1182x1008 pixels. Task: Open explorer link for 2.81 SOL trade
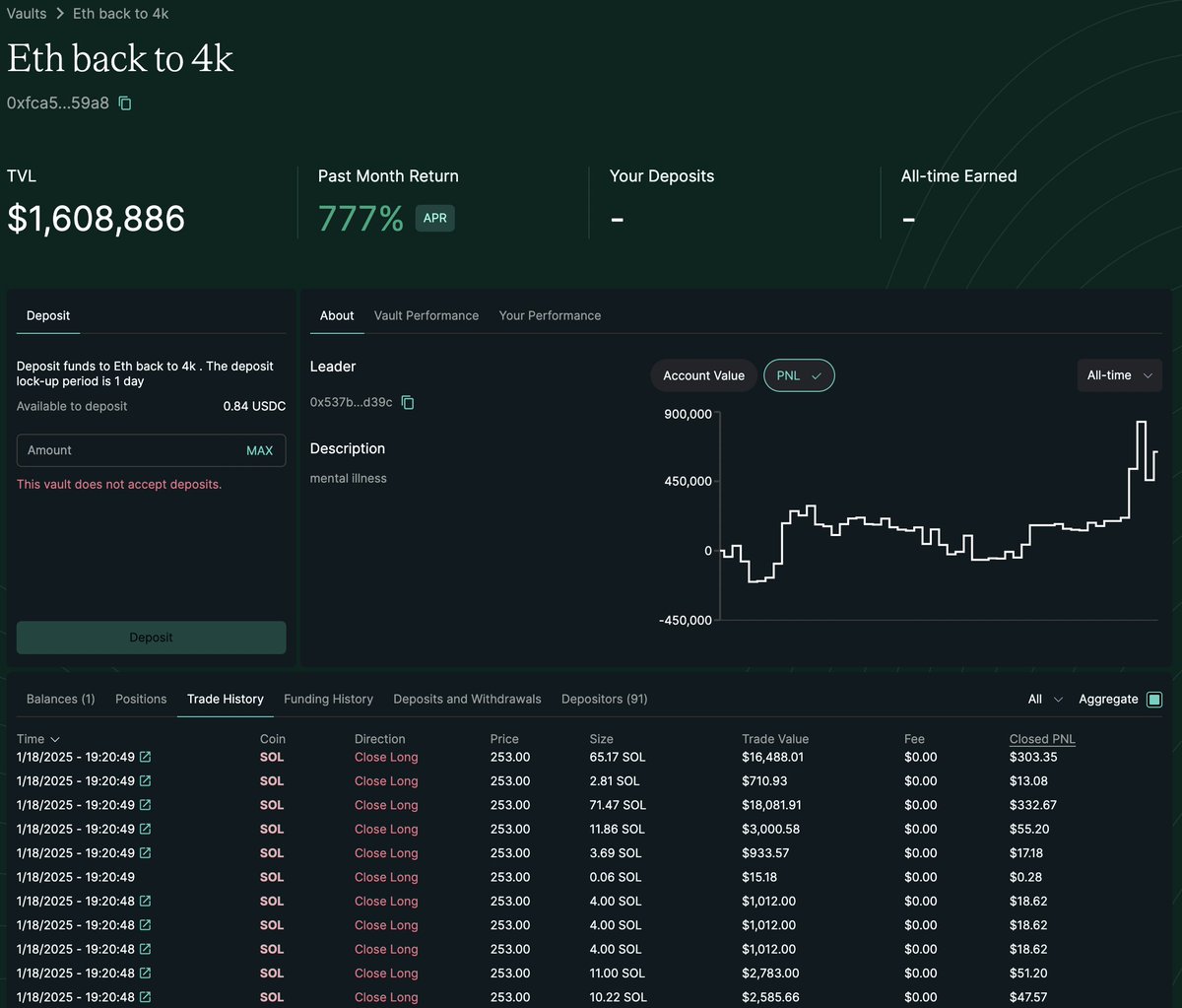146,780
